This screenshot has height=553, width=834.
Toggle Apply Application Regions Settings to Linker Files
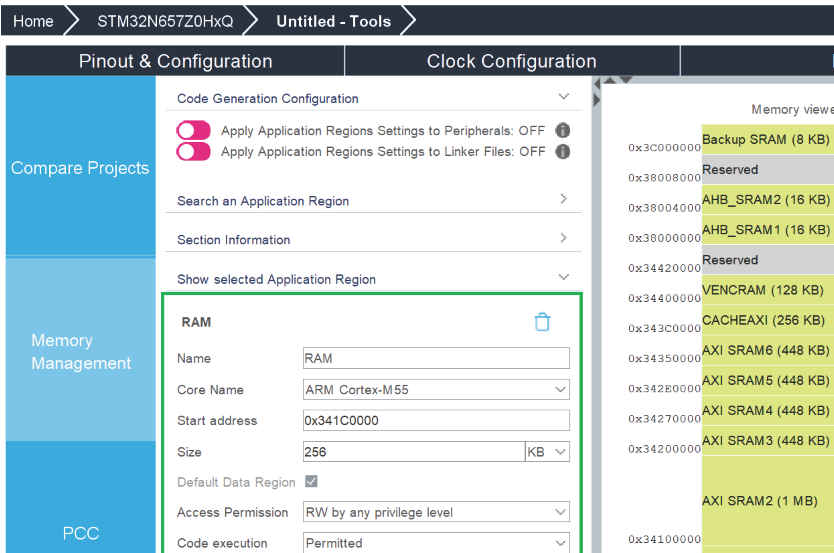[194, 152]
